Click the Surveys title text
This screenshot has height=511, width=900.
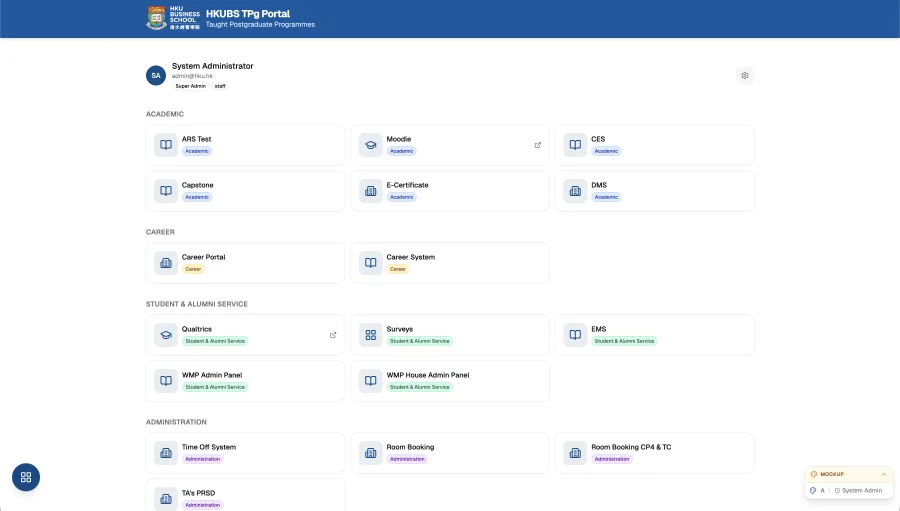point(399,329)
